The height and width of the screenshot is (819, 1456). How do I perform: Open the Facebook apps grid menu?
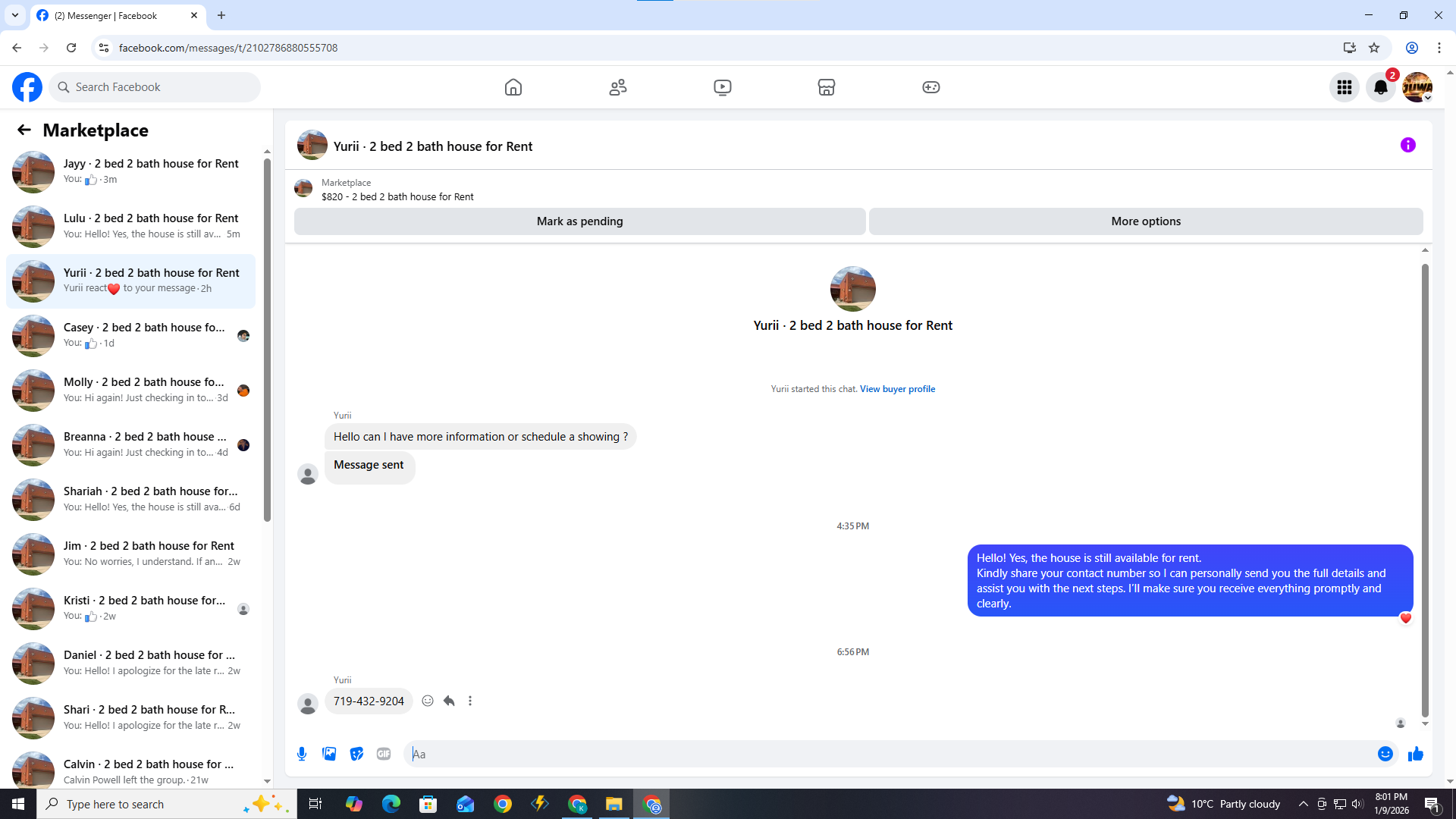1344,87
